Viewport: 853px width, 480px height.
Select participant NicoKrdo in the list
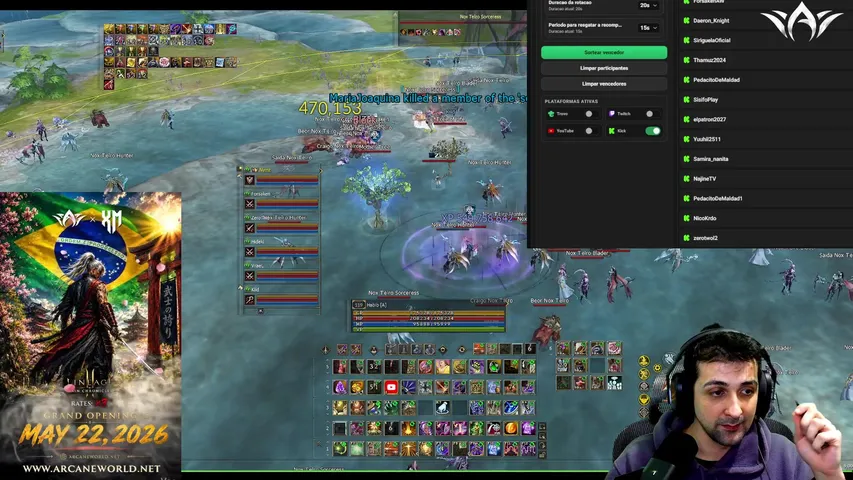(x=704, y=218)
